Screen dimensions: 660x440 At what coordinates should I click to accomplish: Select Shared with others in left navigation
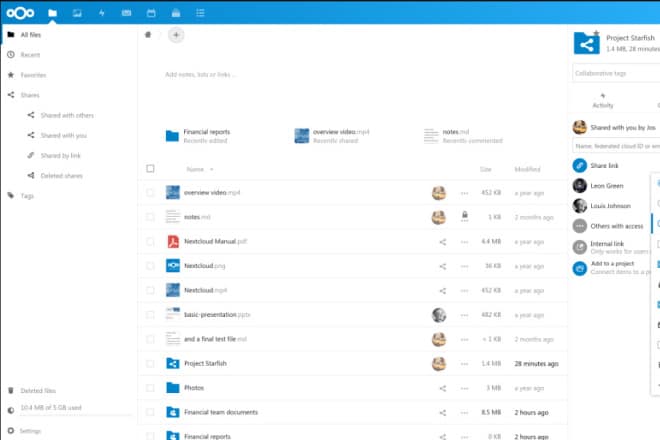[66, 115]
